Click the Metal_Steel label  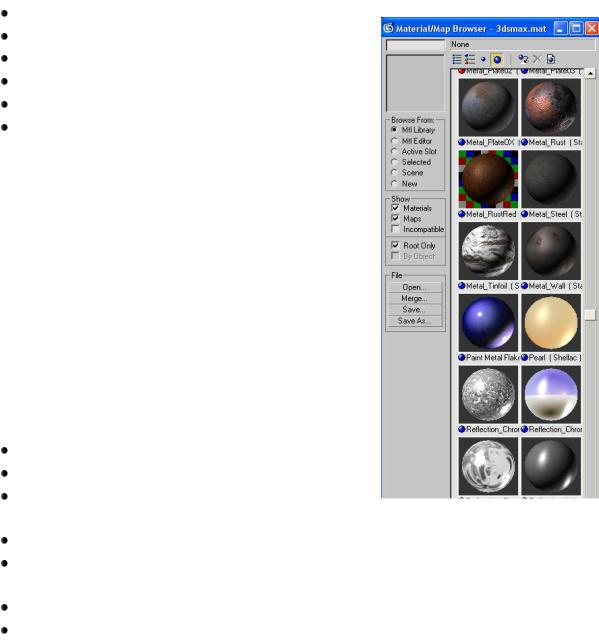tap(548, 214)
